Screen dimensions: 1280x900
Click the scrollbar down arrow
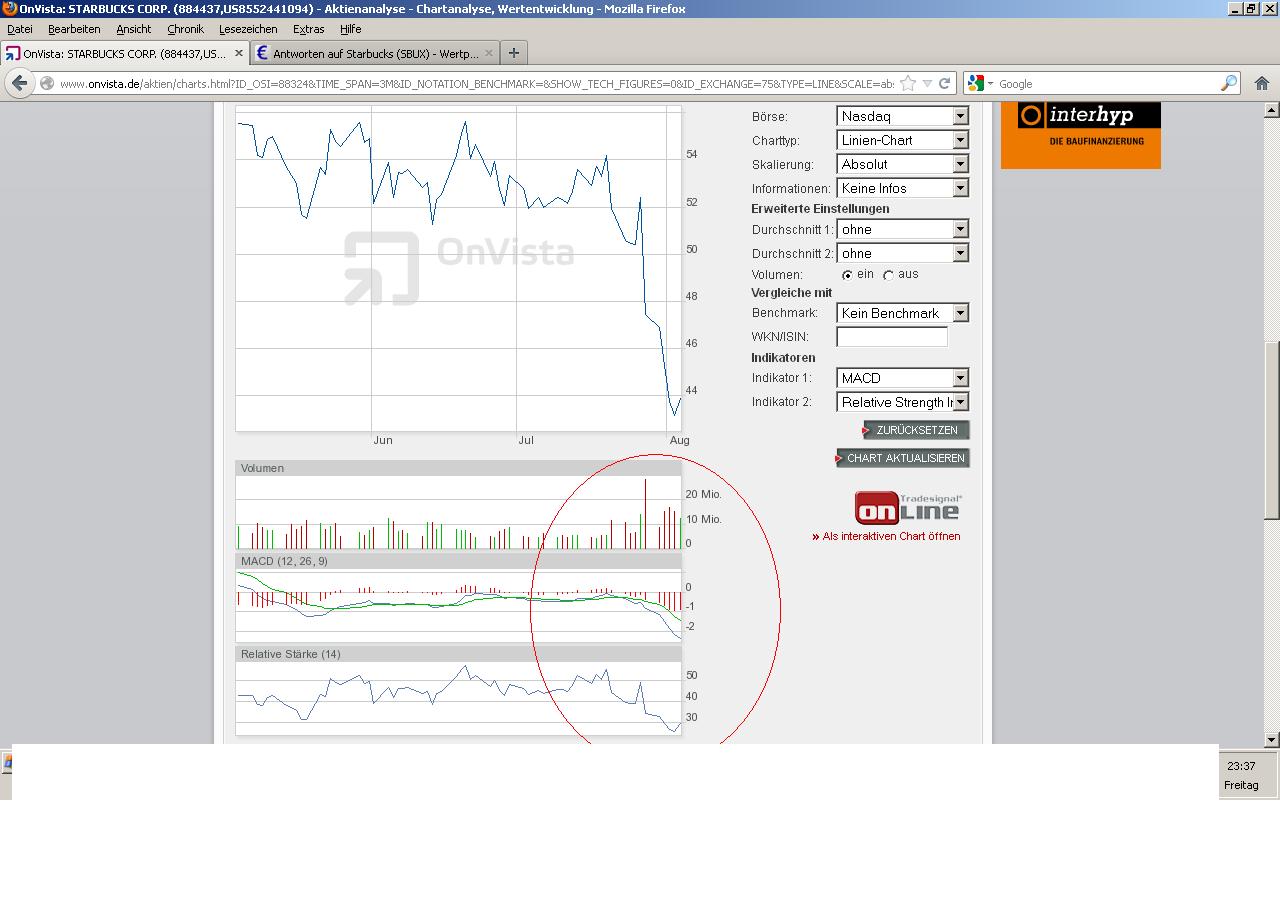(1272, 740)
